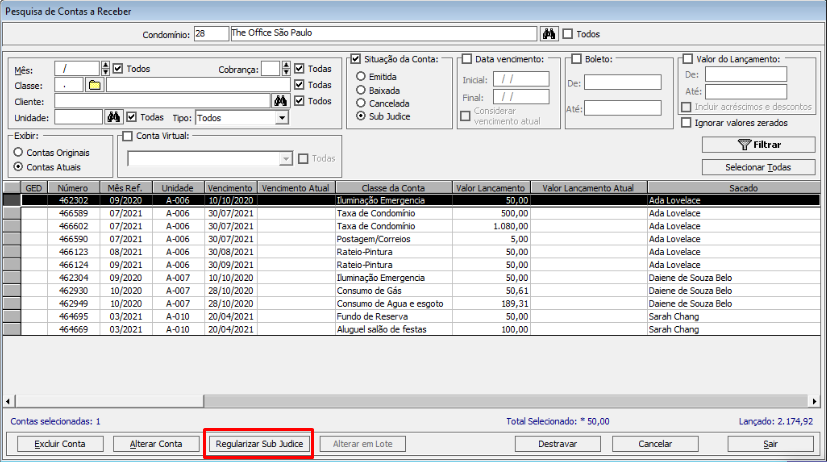Click the Data vencimento Inicial field
This screenshot has height=462, width=827.
point(521,79)
